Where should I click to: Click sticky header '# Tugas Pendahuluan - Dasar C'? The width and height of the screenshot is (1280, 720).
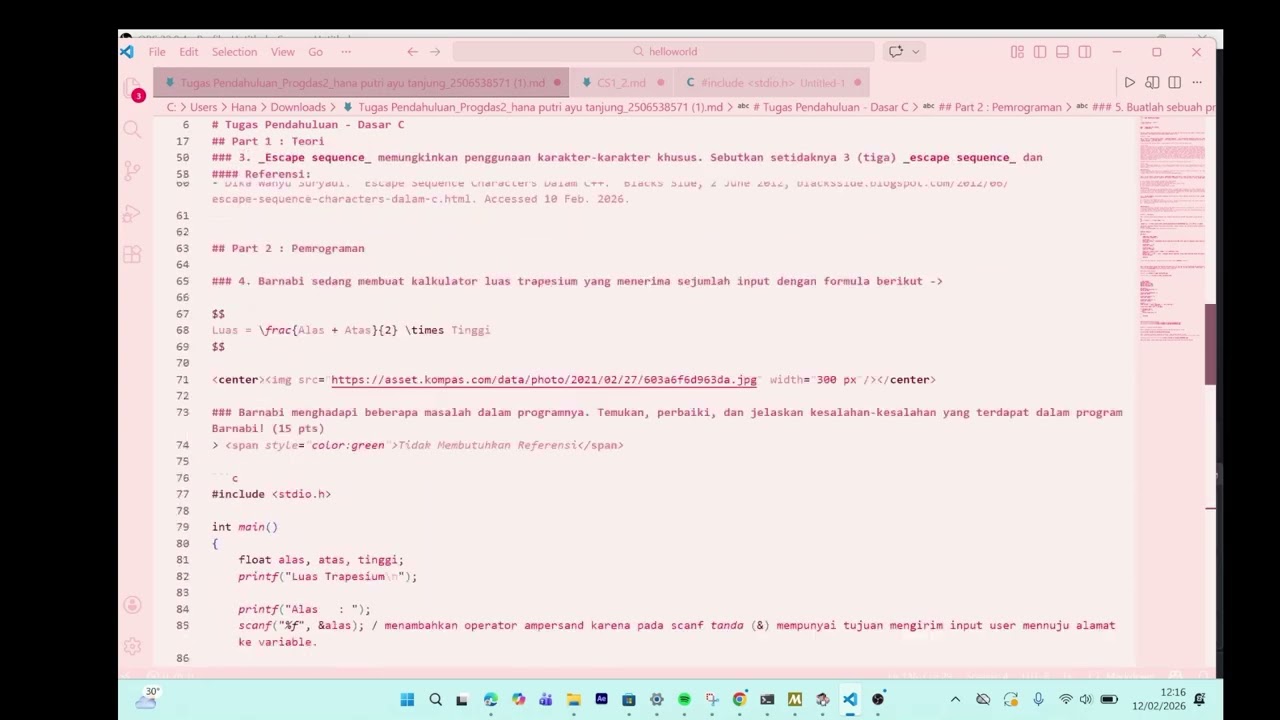(308, 125)
